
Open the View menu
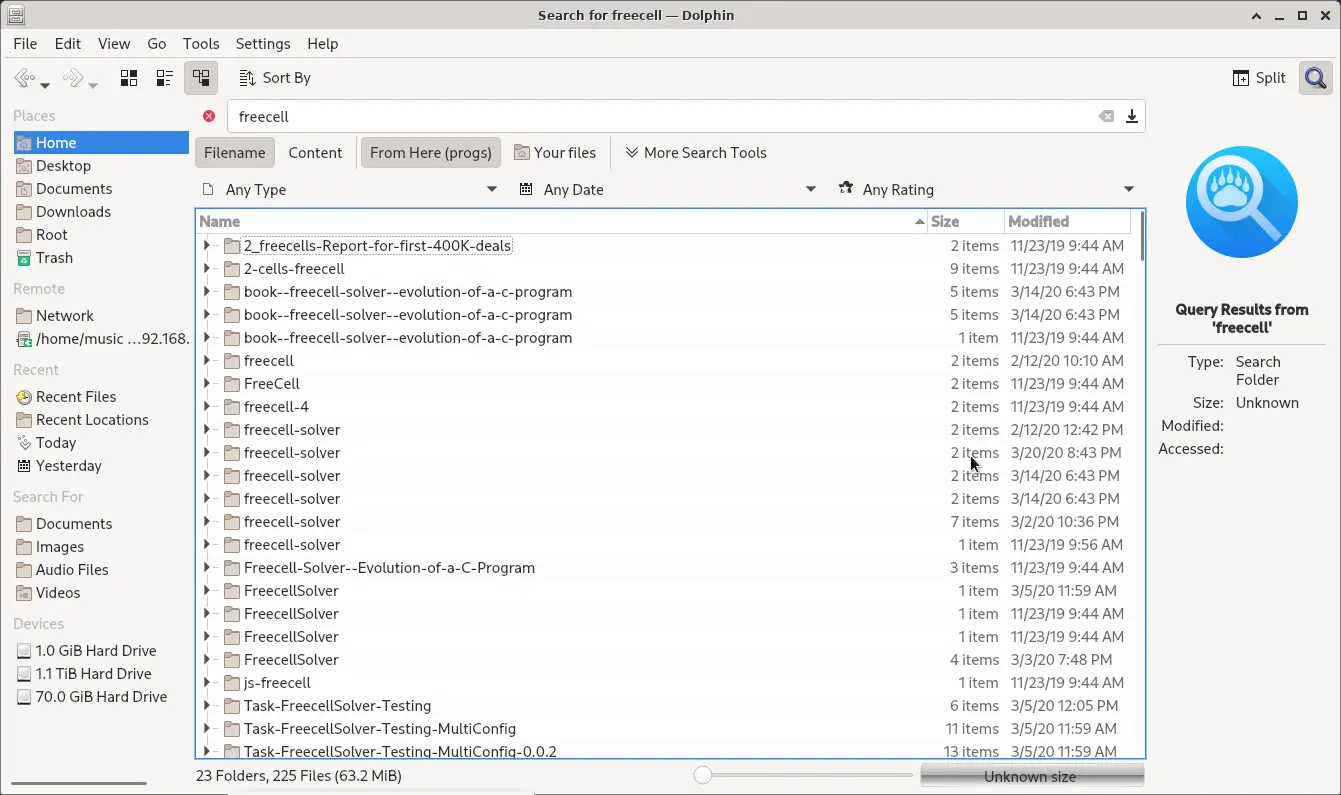114,44
